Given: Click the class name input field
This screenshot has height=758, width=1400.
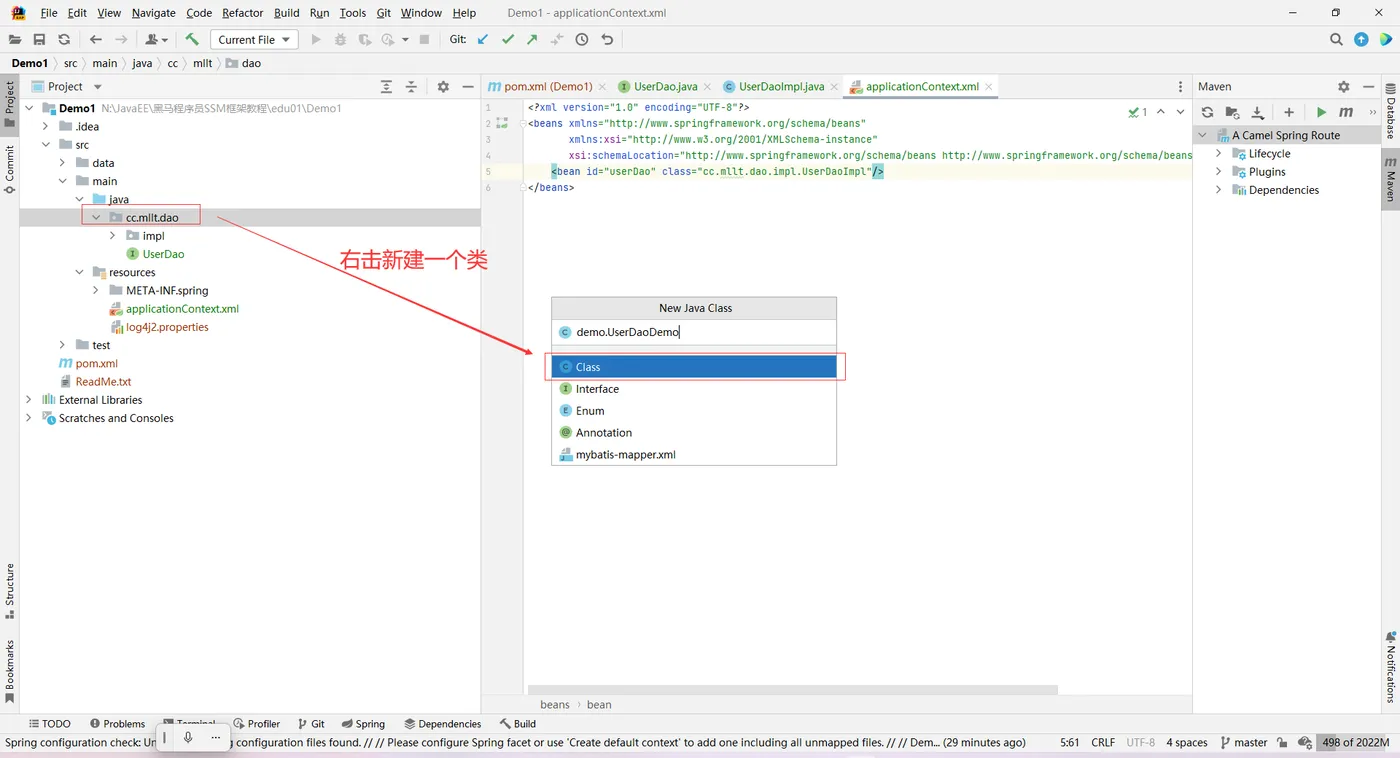Looking at the screenshot, I should tap(694, 332).
